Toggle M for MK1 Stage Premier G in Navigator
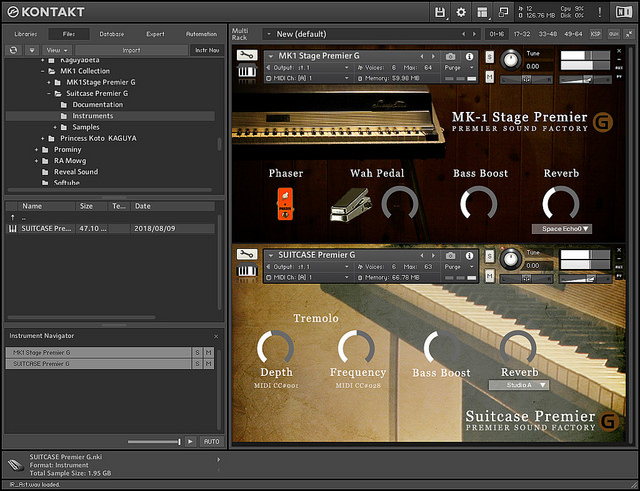Viewport: 640px width, 491px height. [x=209, y=352]
